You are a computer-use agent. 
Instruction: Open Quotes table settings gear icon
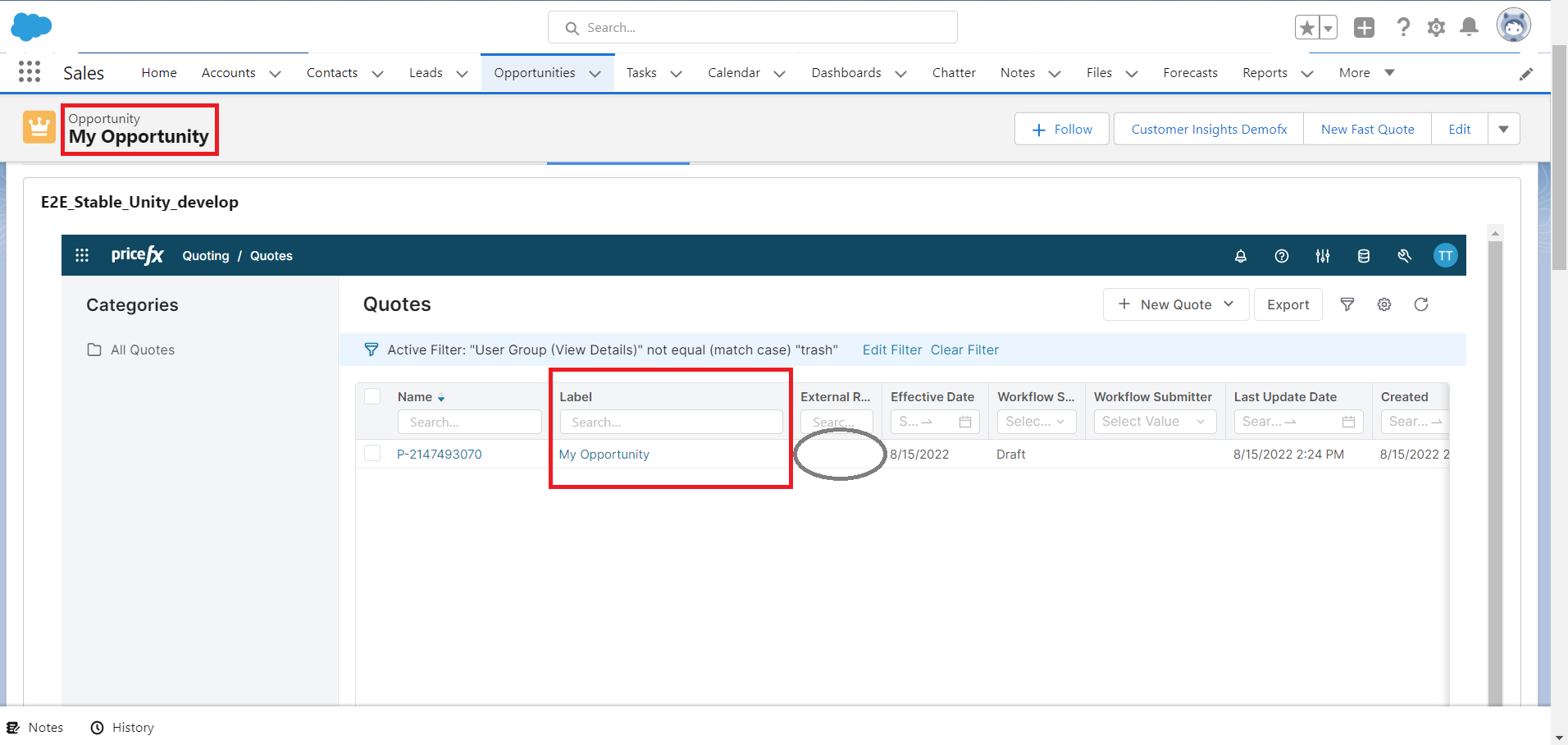1383,304
